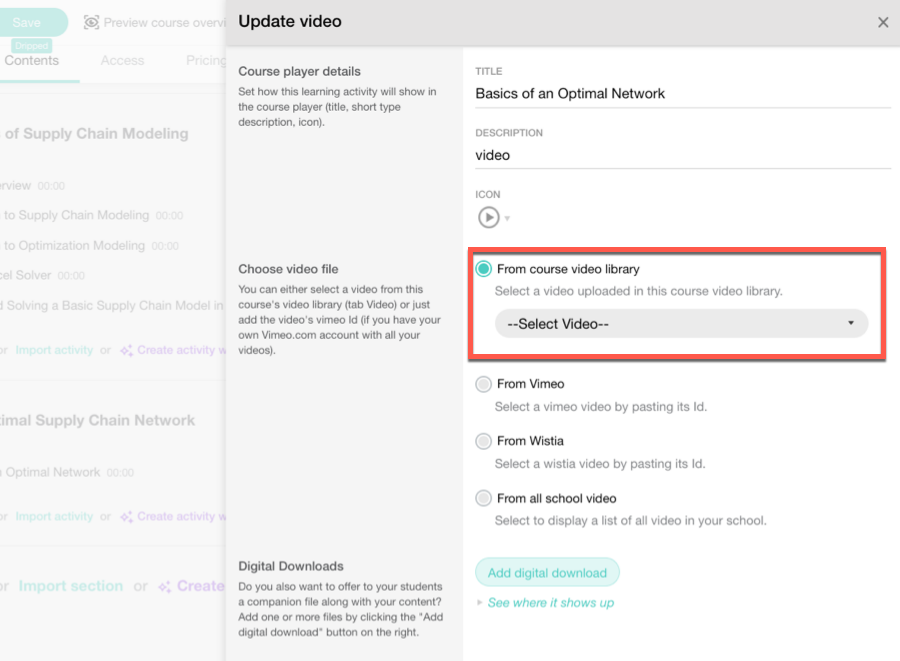Expand the icon picker arrow
The width and height of the screenshot is (900, 661).
(x=507, y=219)
